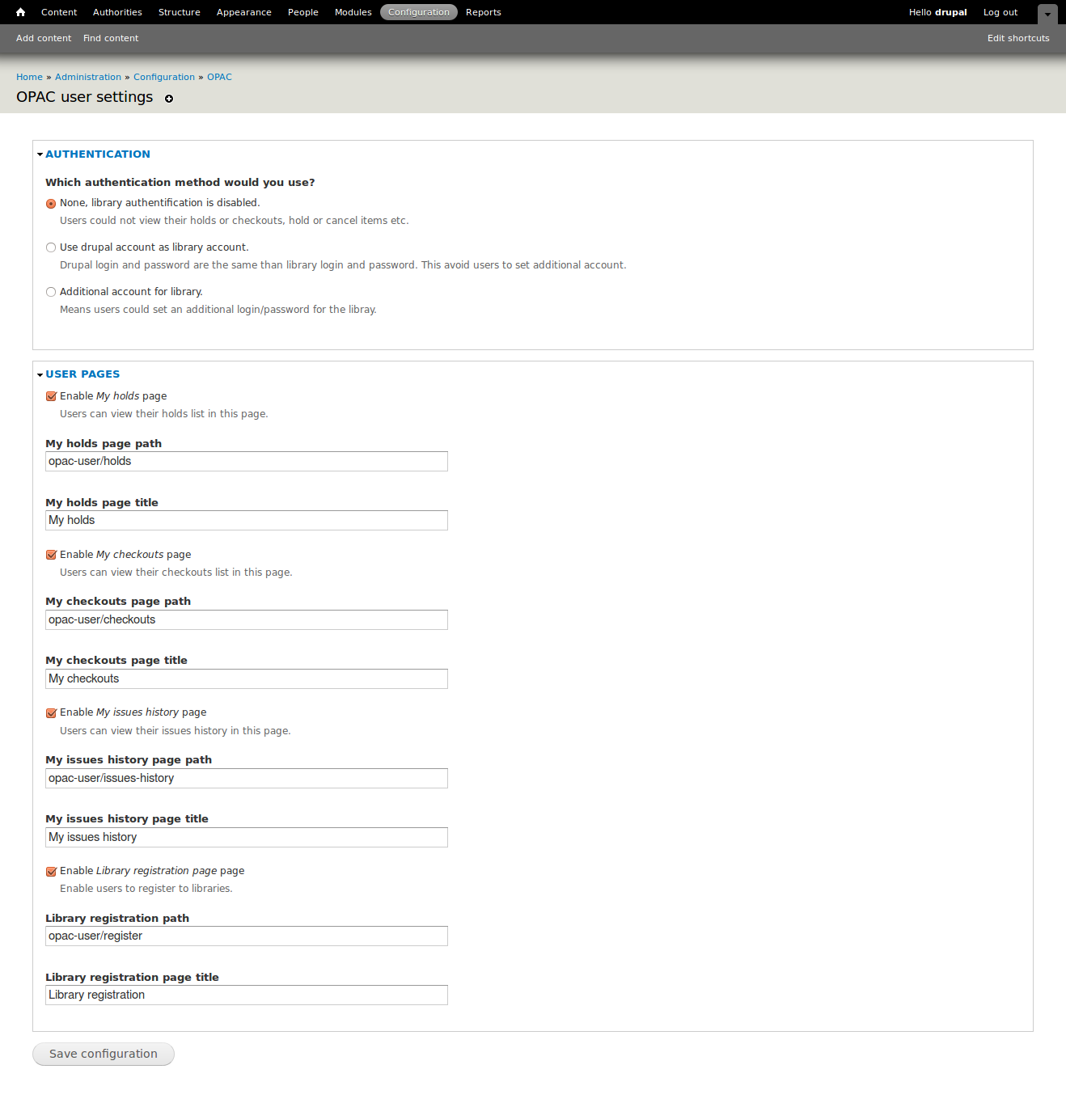Screen dimensions: 1066x1120
Task: Click OPAC breadcrumb link
Action: click(219, 77)
